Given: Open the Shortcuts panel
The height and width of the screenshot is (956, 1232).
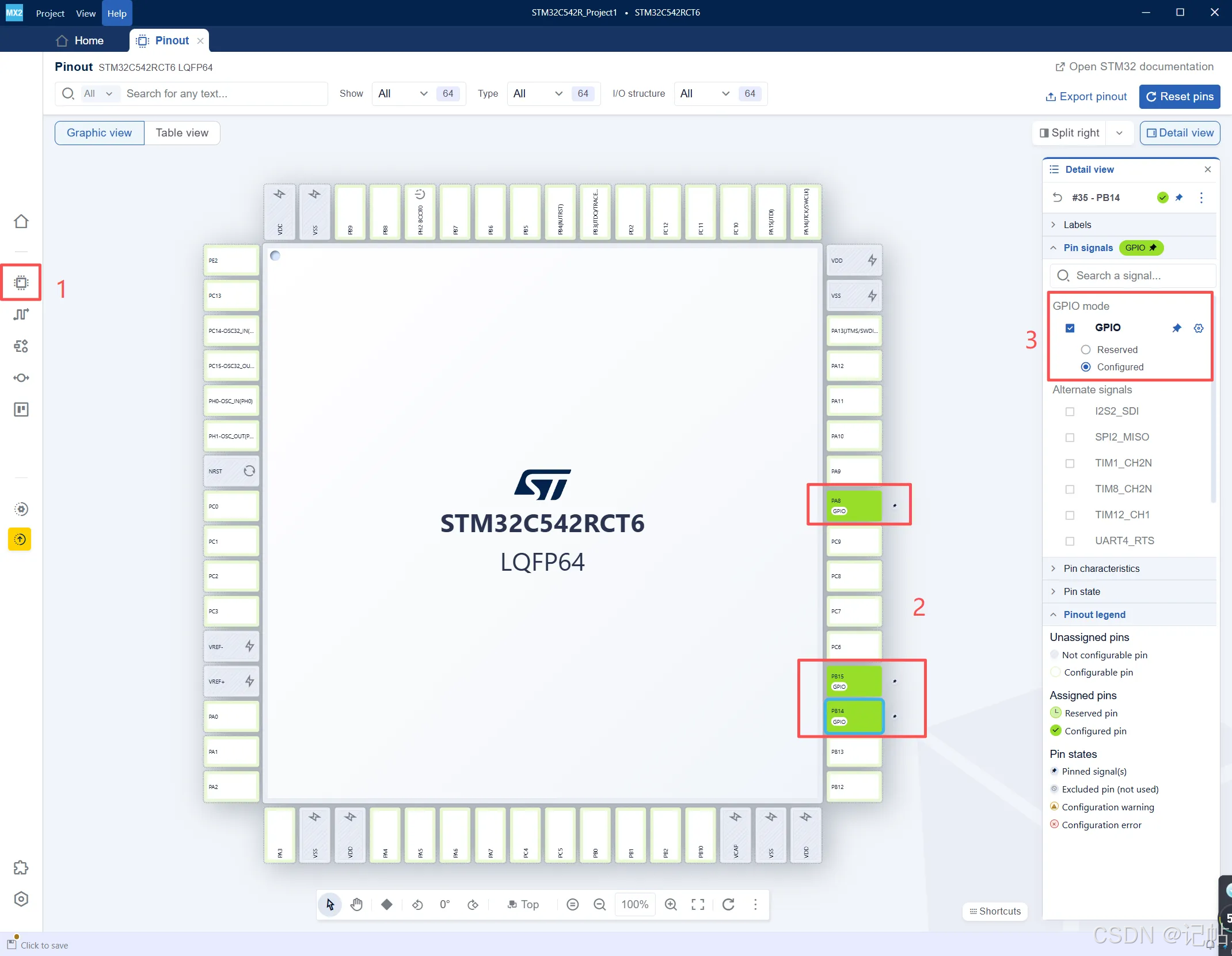Looking at the screenshot, I should pos(995,911).
